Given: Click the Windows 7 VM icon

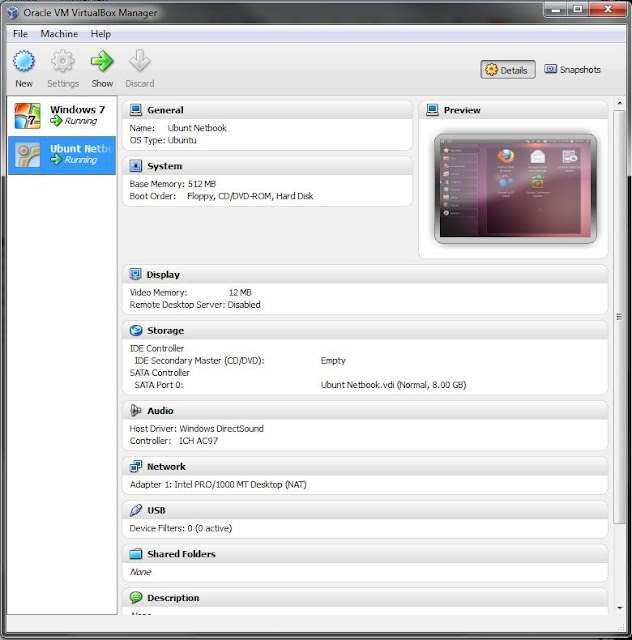Looking at the screenshot, I should point(27,116).
